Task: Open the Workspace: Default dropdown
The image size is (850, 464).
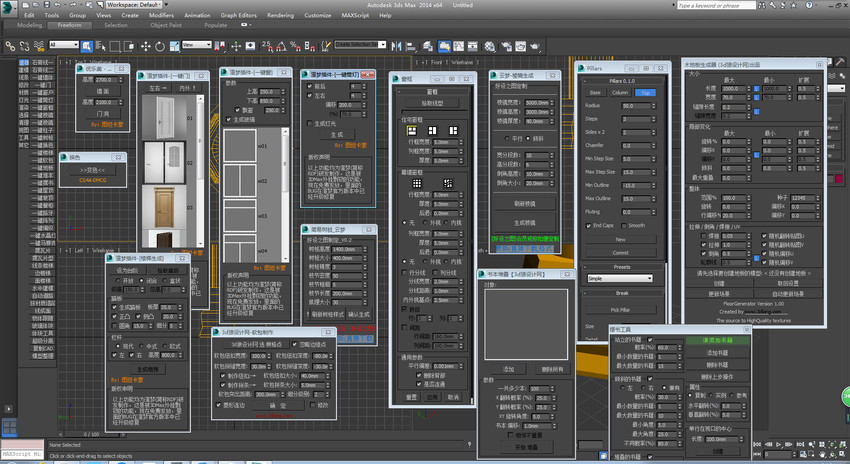Action: click(x=134, y=4)
